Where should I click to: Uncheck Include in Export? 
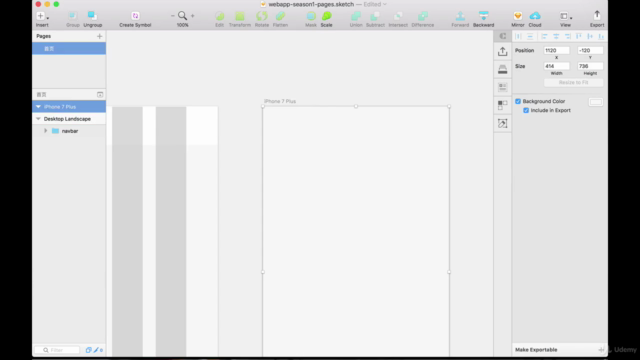pos(526,110)
